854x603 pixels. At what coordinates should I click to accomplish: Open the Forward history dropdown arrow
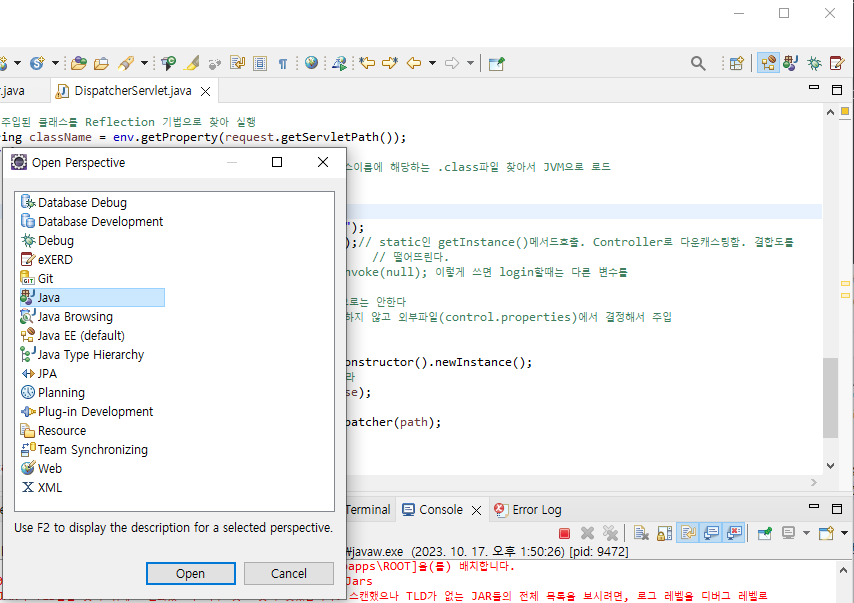pyautogui.click(x=471, y=63)
